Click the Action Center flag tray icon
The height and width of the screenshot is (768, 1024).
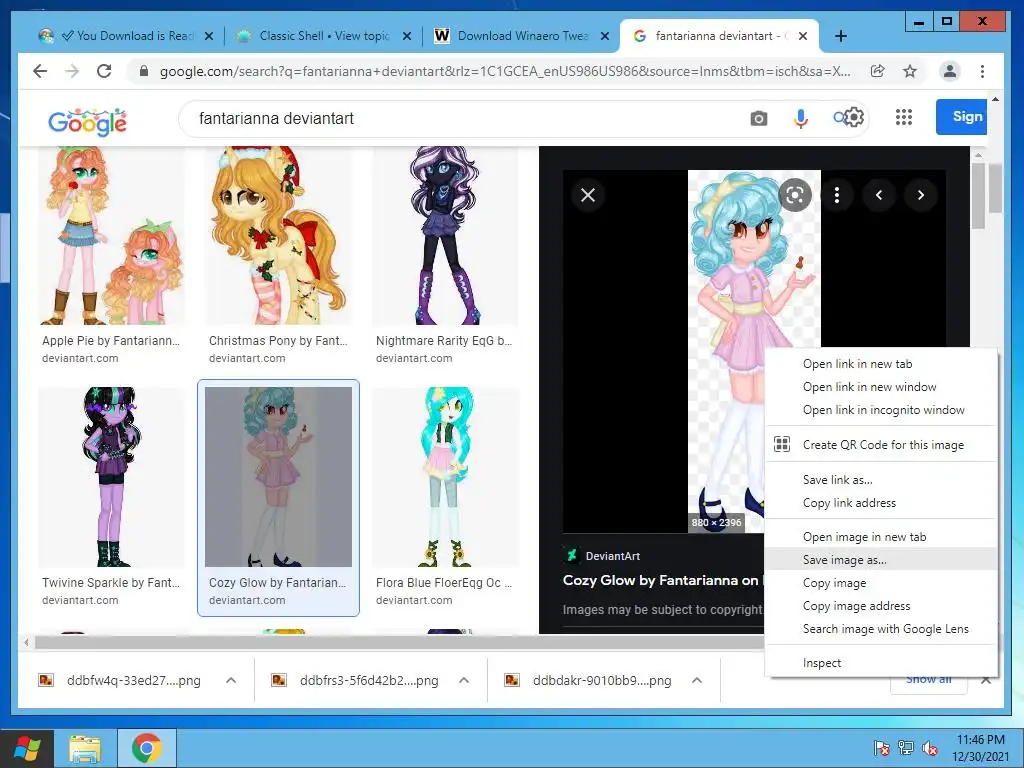(881, 748)
